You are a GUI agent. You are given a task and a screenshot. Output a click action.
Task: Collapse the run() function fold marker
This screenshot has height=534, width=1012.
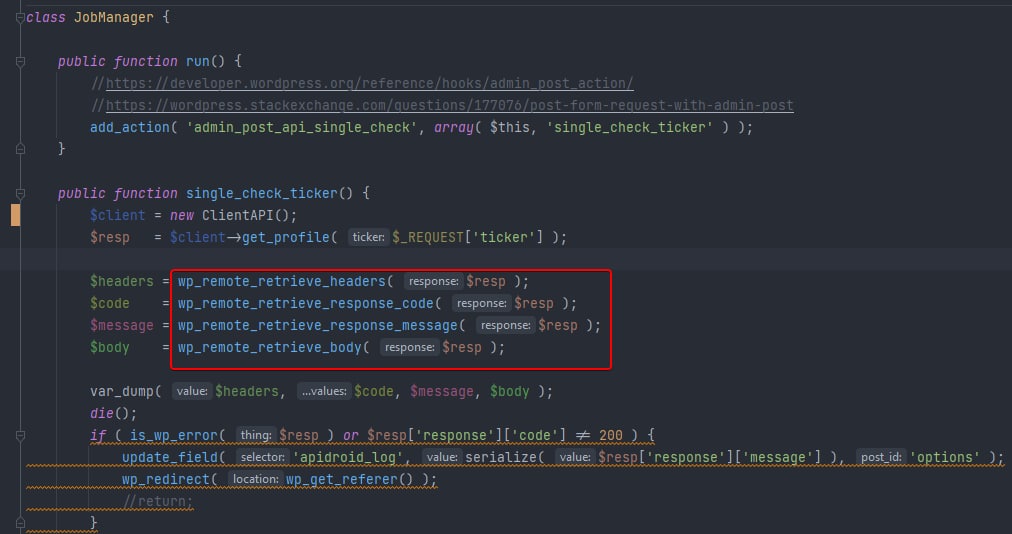pyautogui.click(x=20, y=62)
